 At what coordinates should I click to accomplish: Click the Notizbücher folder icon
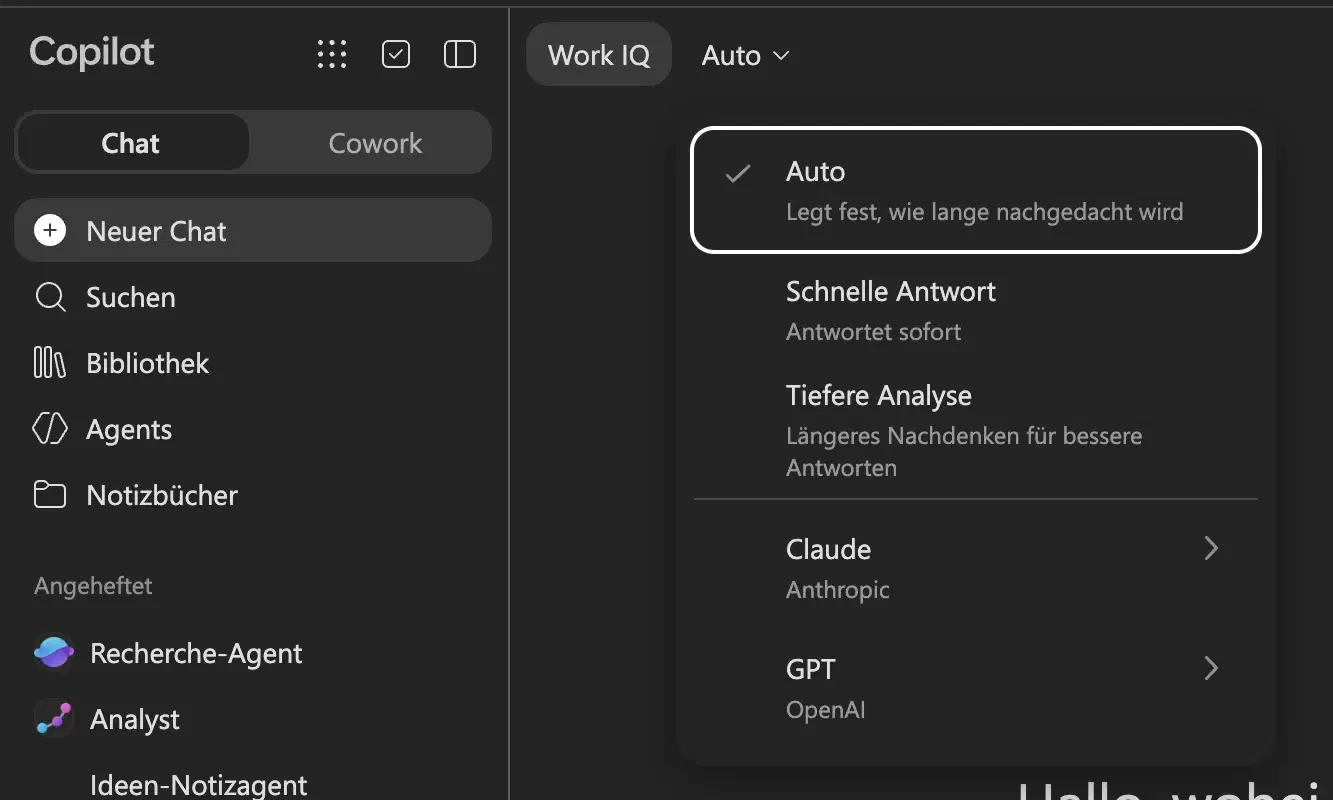pos(50,495)
